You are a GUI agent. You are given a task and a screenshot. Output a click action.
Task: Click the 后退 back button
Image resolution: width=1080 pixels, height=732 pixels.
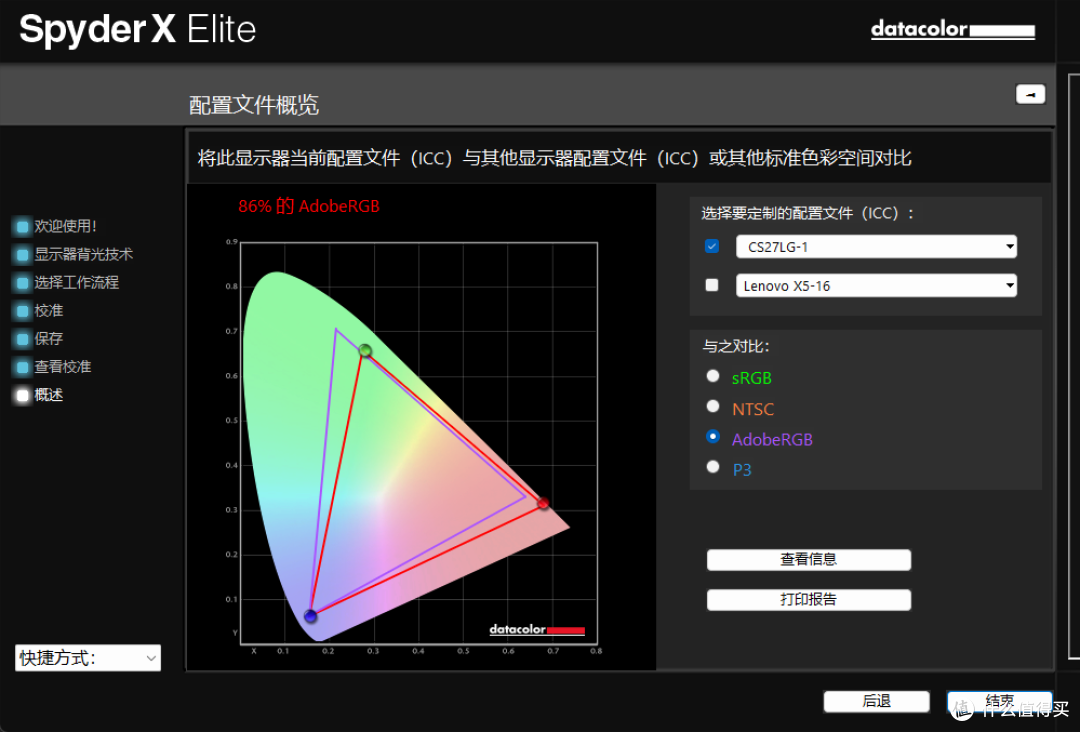(x=876, y=702)
